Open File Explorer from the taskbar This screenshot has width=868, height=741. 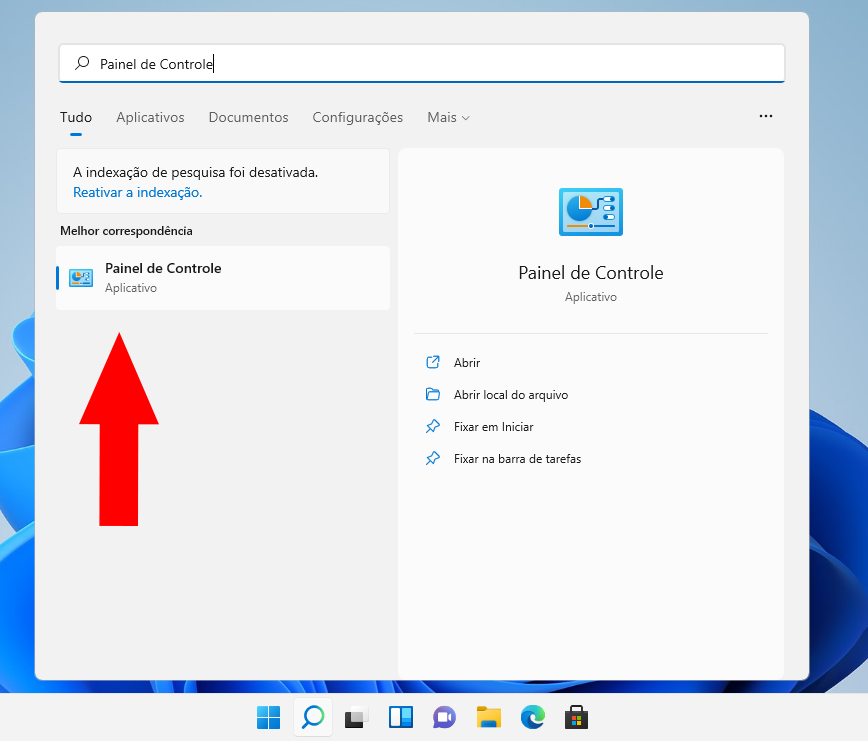488,717
